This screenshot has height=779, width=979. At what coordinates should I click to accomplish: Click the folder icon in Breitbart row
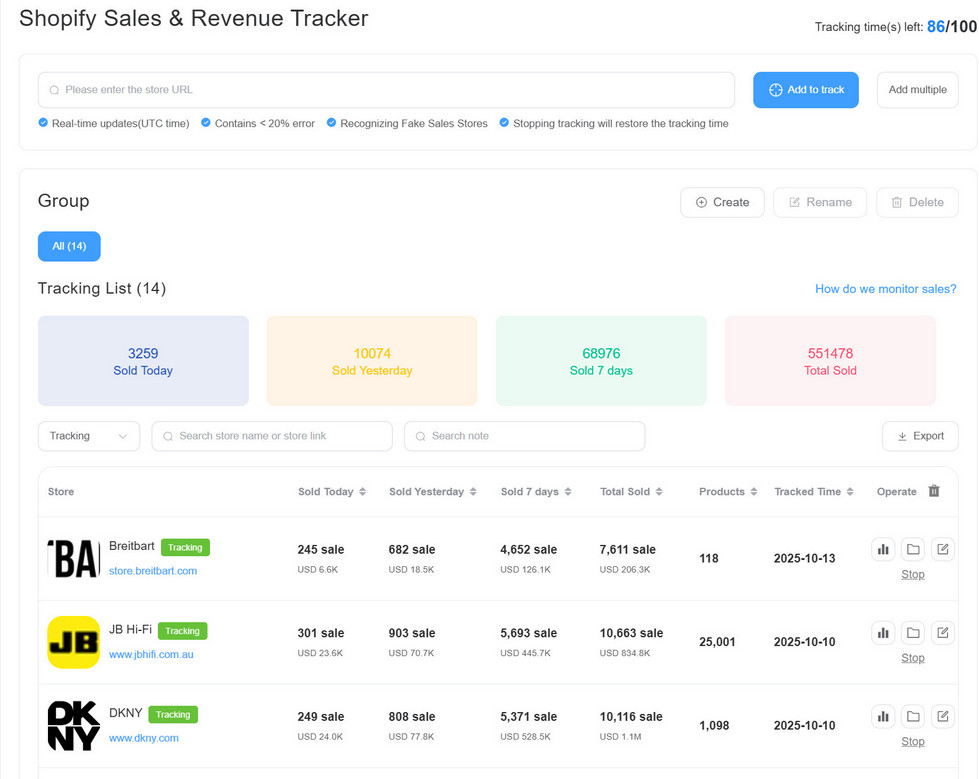913,549
